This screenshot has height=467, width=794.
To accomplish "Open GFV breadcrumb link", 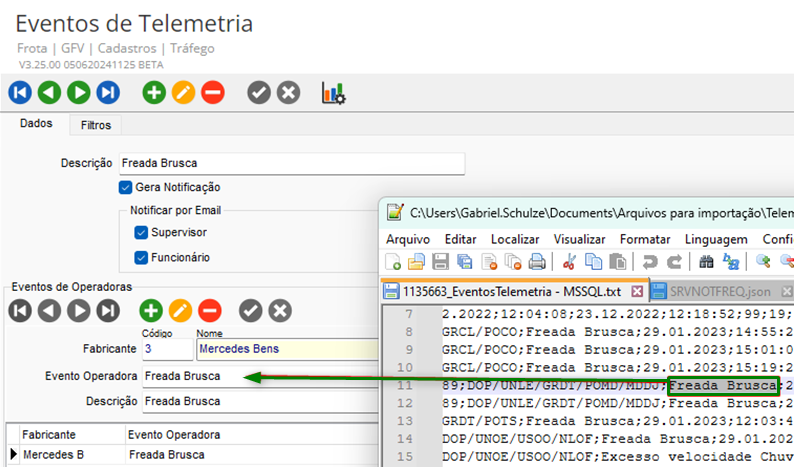I will [x=72, y=49].
